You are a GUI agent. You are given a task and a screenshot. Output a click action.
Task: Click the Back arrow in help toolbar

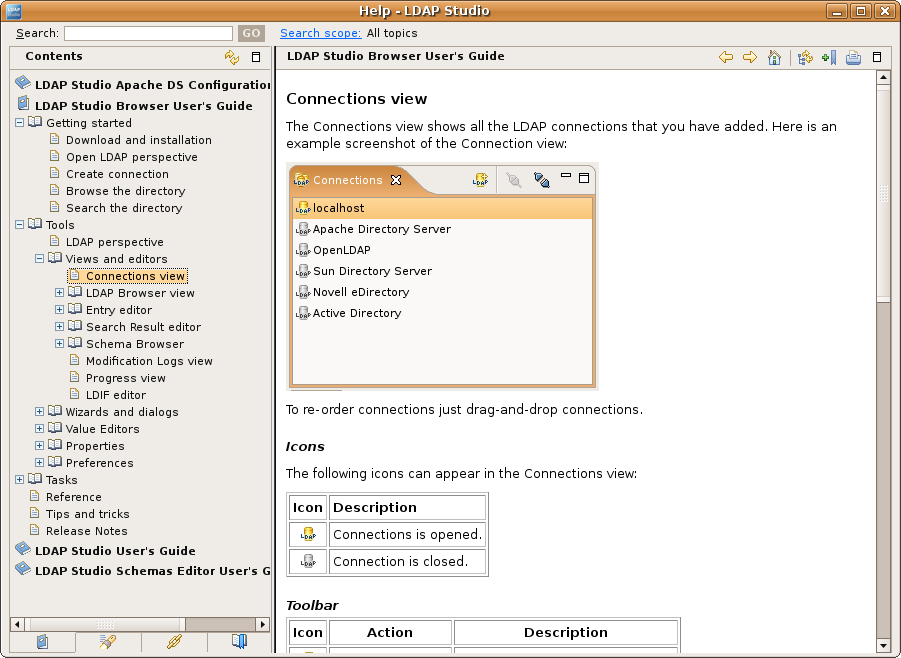click(726, 58)
